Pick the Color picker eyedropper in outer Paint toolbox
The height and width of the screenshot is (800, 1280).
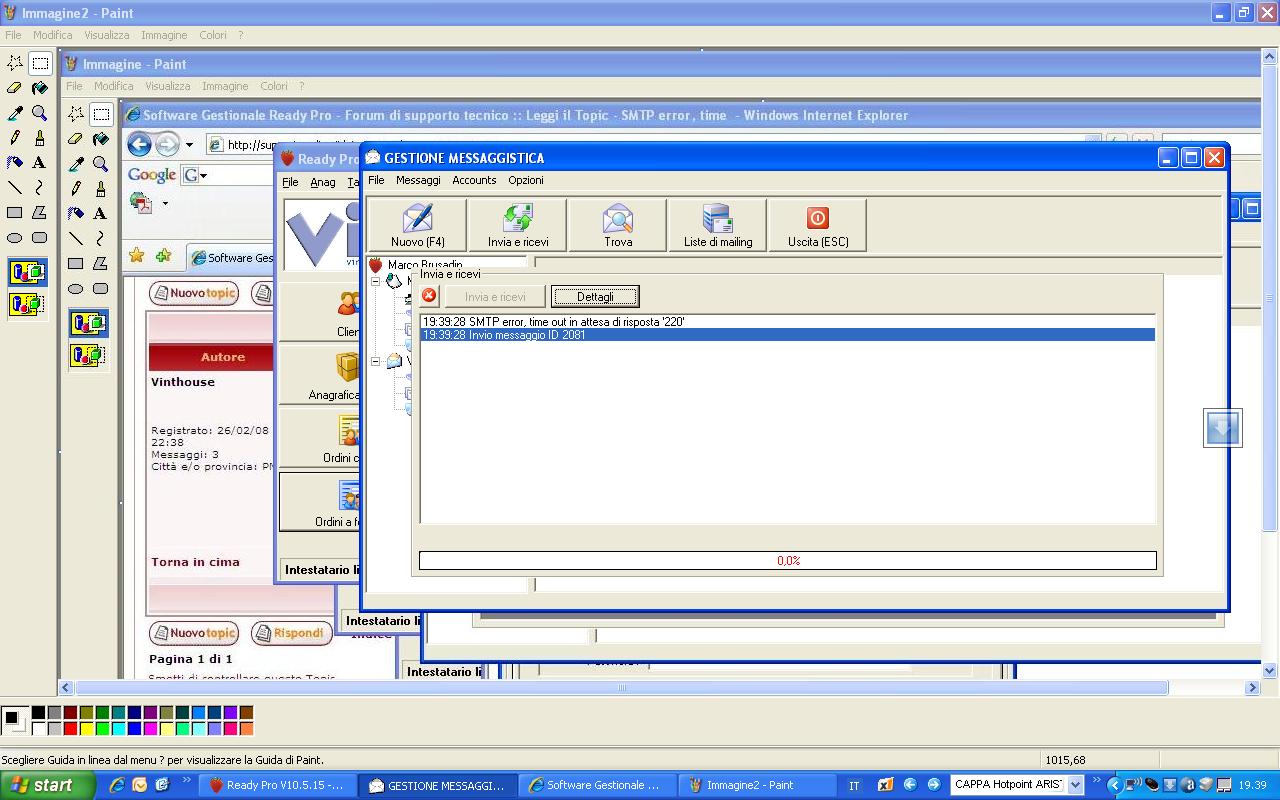(15, 113)
